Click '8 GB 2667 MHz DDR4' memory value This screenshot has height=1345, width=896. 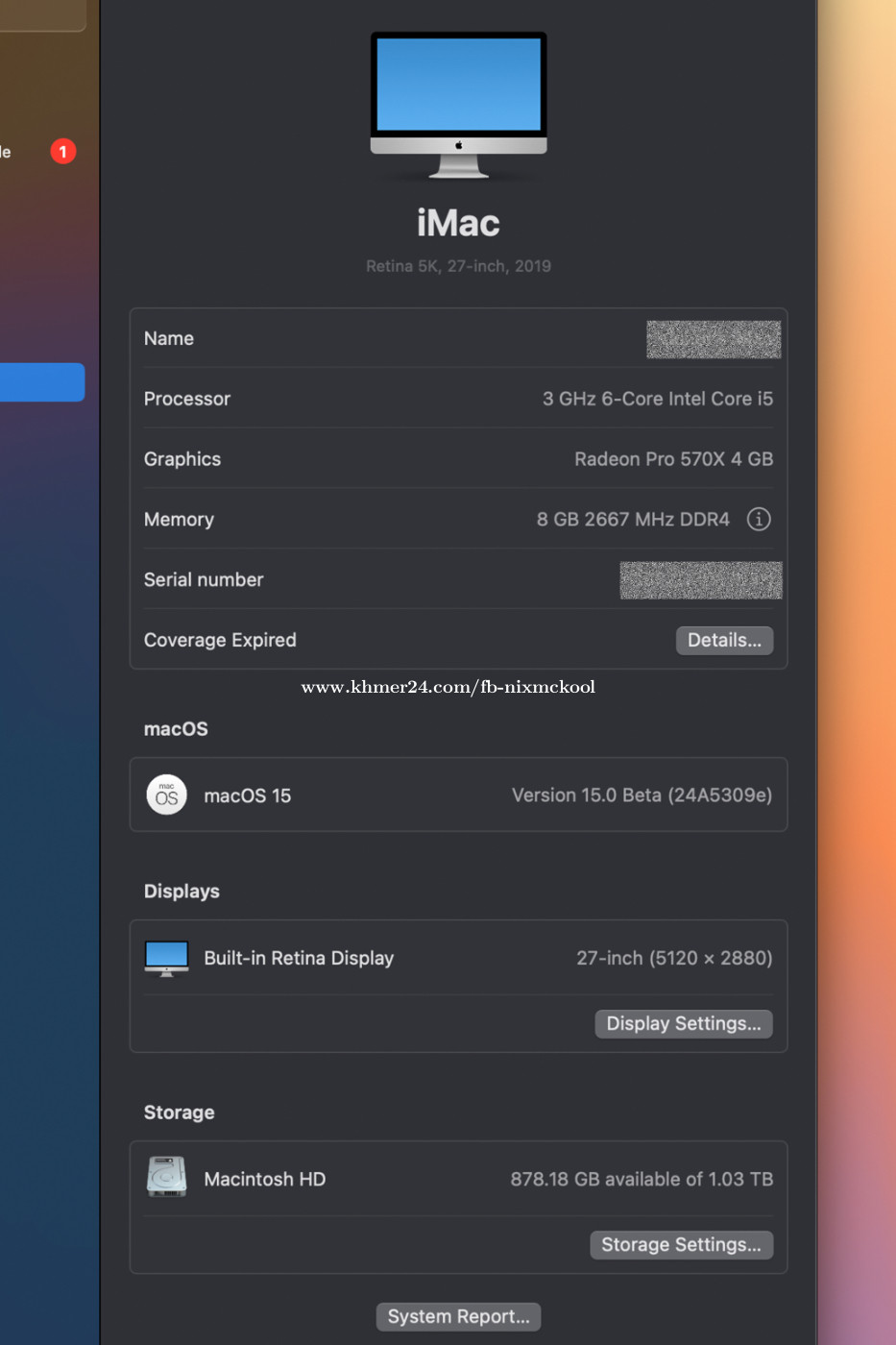click(x=633, y=520)
